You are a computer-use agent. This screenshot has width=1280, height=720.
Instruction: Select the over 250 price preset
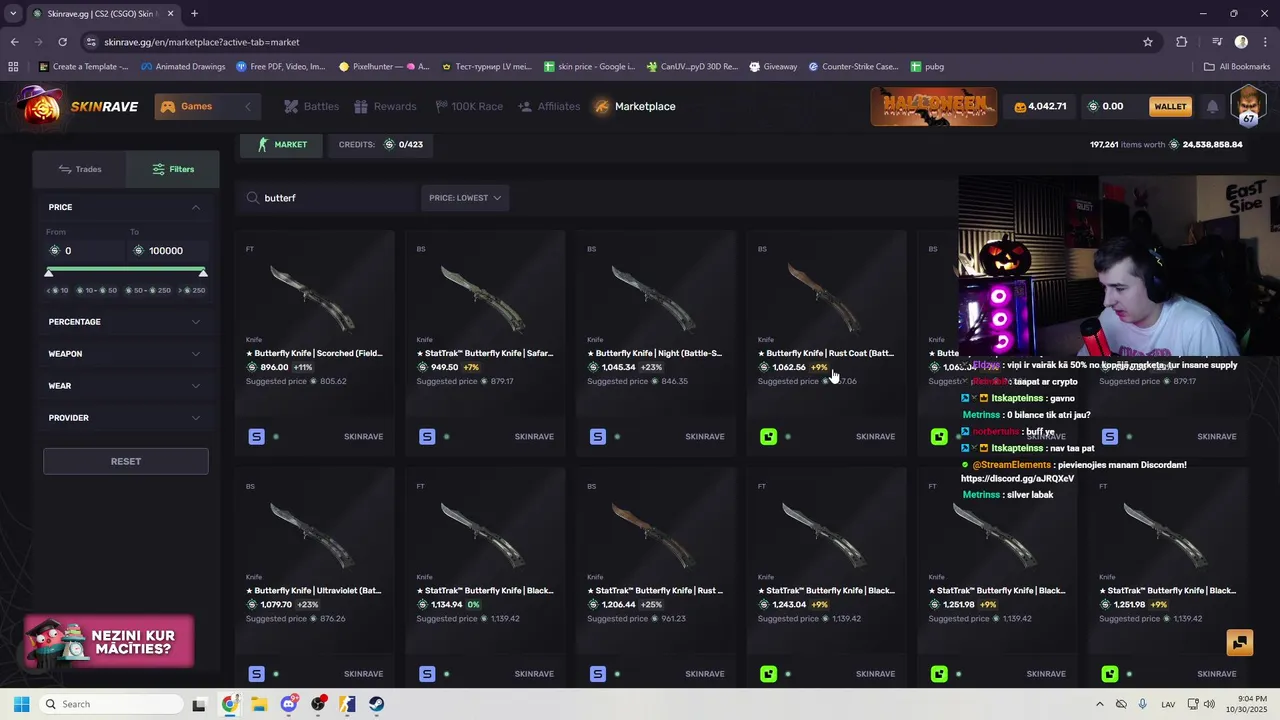click(x=192, y=290)
